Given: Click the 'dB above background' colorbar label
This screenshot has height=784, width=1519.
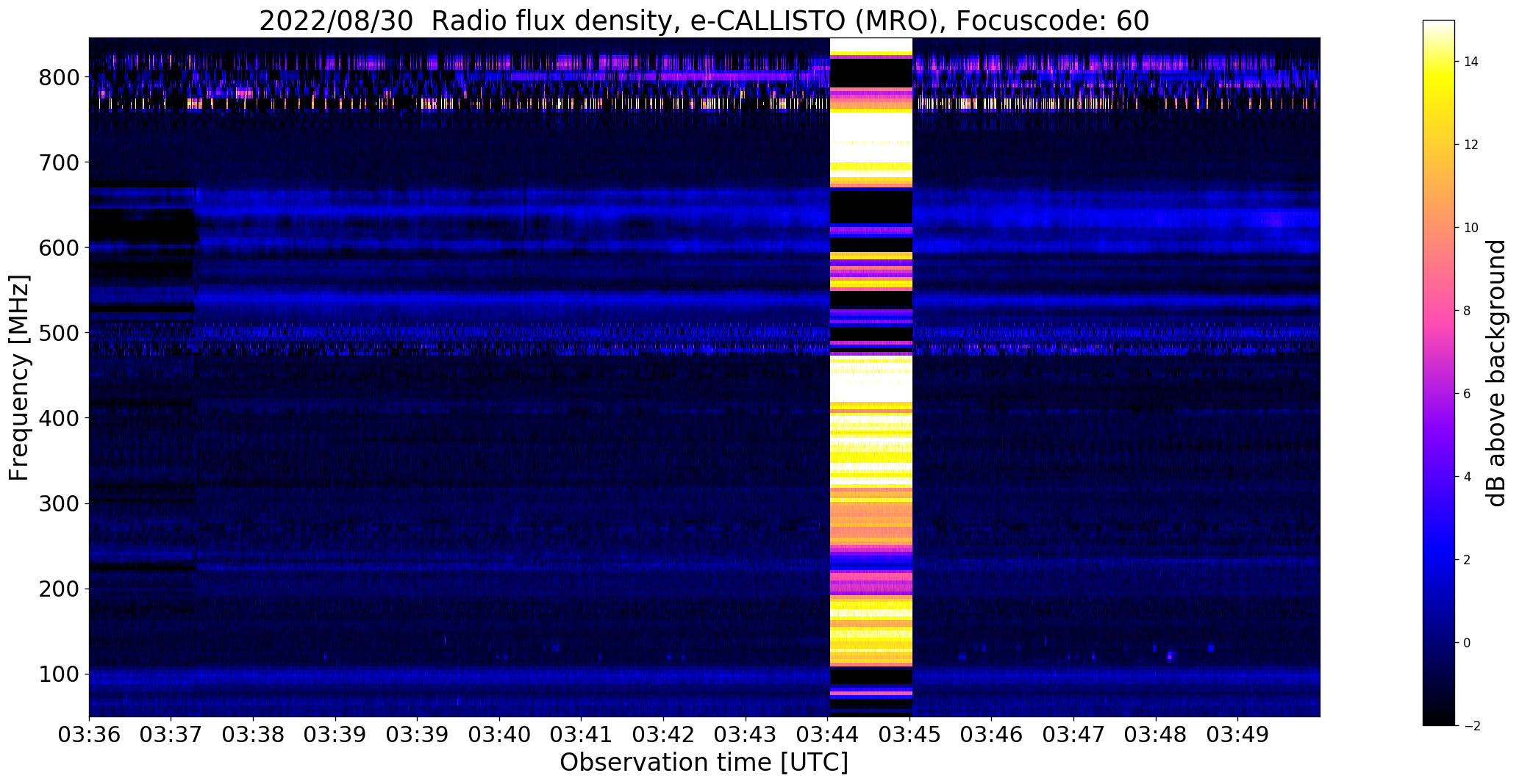Looking at the screenshot, I should coord(1495,373).
